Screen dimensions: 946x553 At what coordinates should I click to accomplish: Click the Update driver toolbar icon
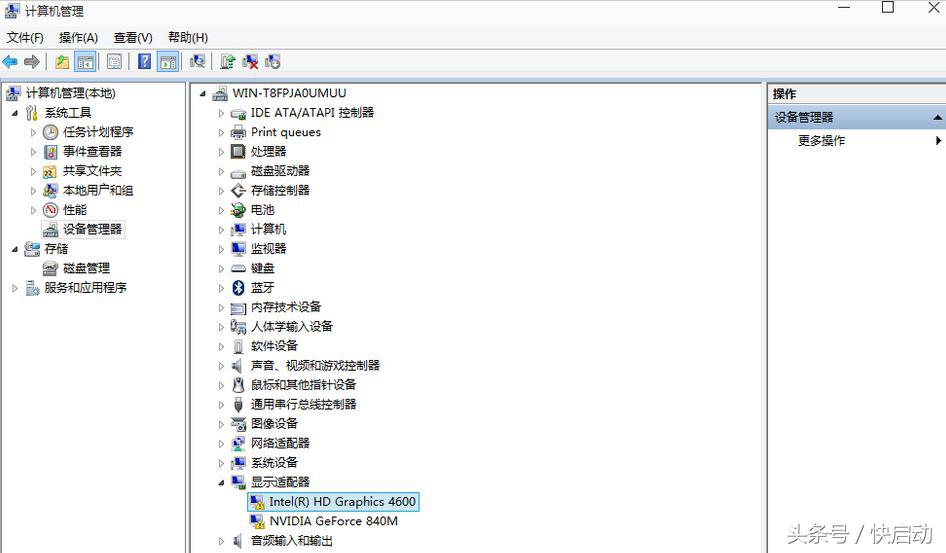[227, 62]
